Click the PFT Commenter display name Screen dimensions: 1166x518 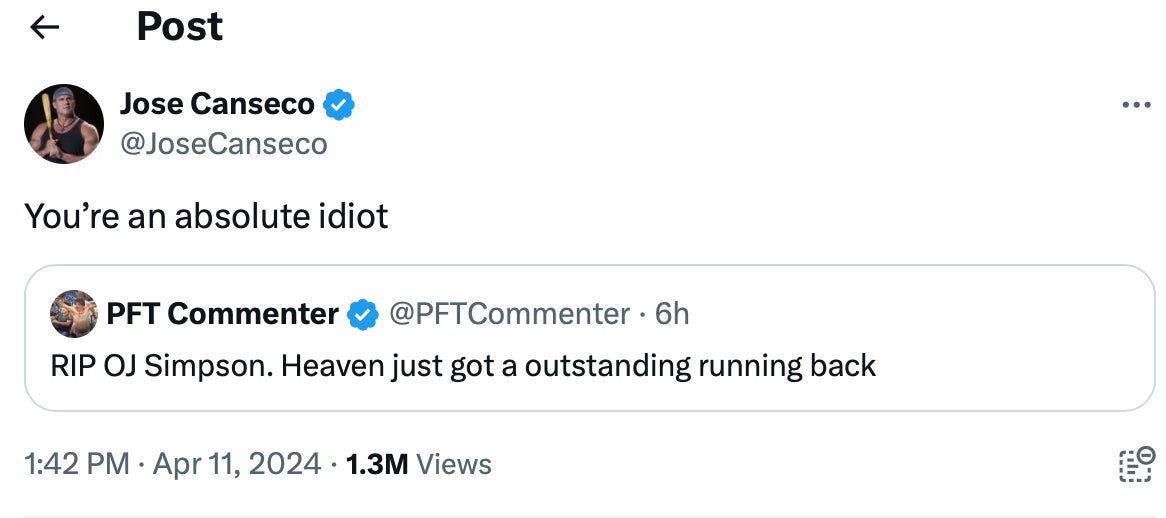pos(222,314)
